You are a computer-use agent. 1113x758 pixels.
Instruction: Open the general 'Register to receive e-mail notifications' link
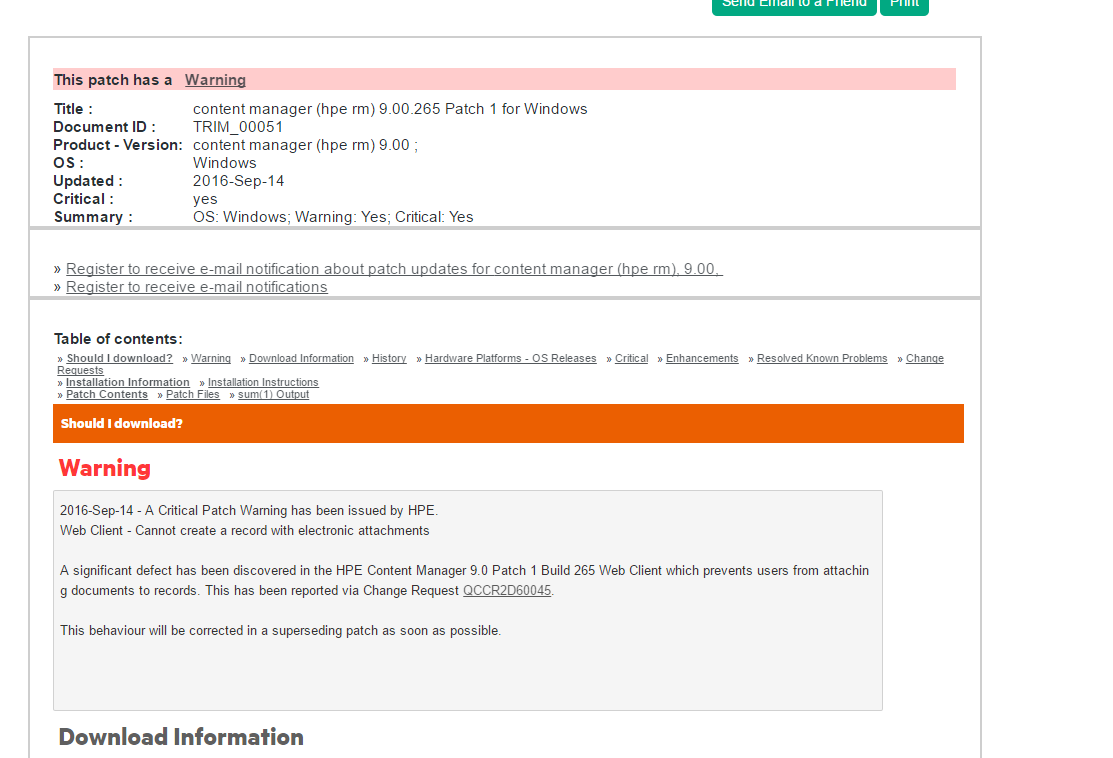[197, 287]
